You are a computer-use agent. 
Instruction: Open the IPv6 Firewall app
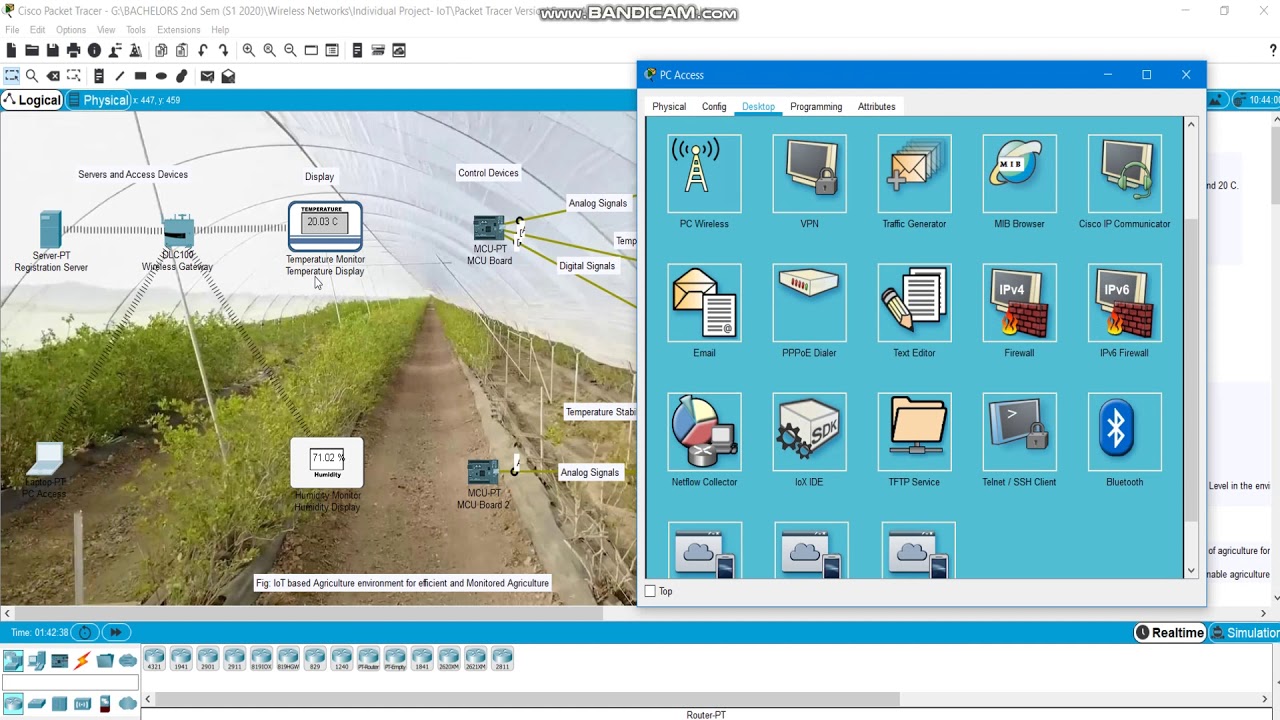(1124, 302)
